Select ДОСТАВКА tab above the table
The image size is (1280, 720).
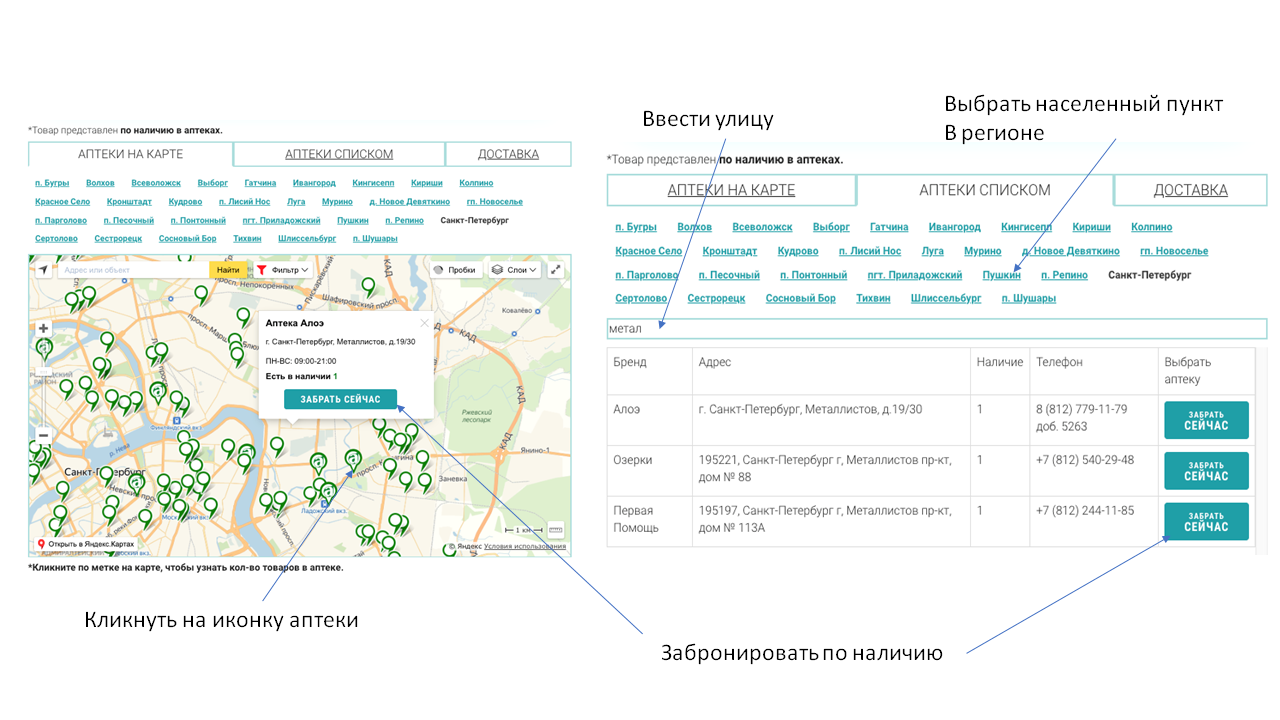(x=1190, y=190)
